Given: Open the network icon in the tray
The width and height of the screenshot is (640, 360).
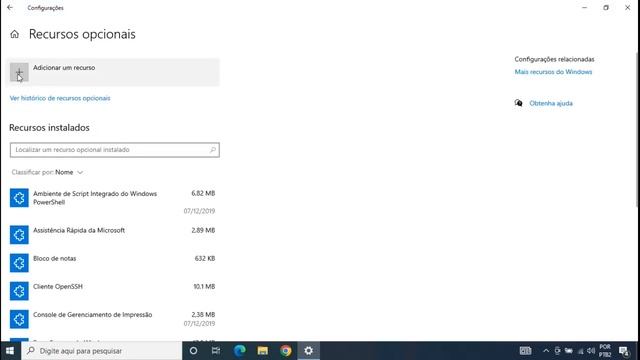Looking at the screenshot, I should tap(580, 351).
